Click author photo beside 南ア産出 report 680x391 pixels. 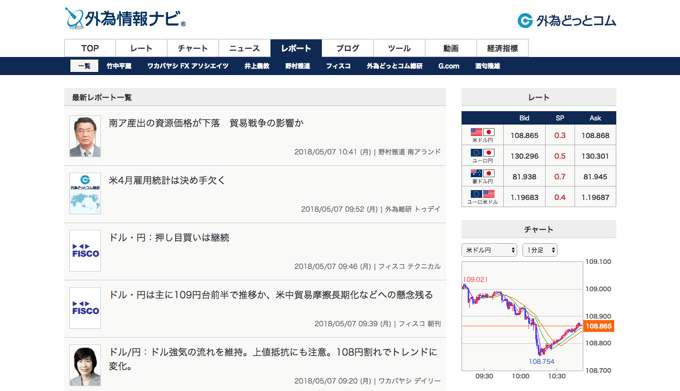click(85, 136)
